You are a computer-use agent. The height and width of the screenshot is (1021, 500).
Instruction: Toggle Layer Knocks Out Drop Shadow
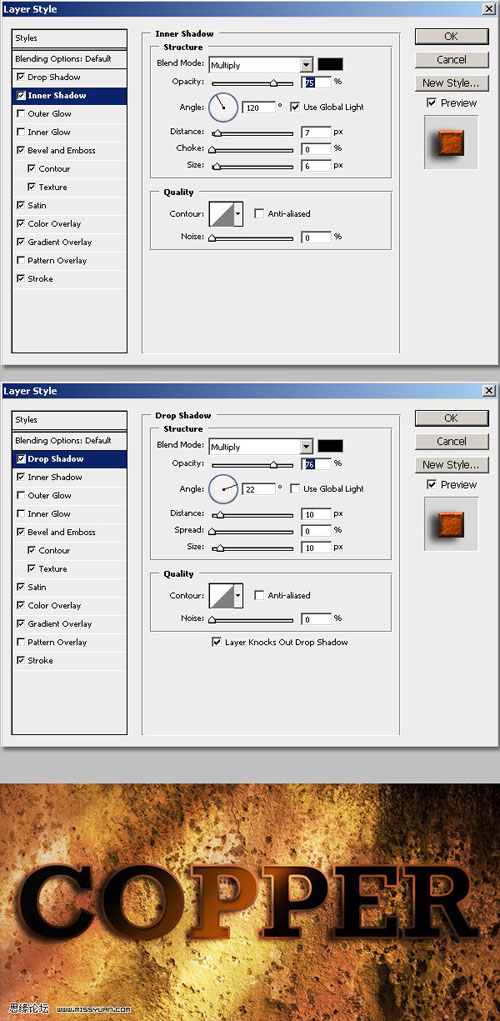coord(216,642)
